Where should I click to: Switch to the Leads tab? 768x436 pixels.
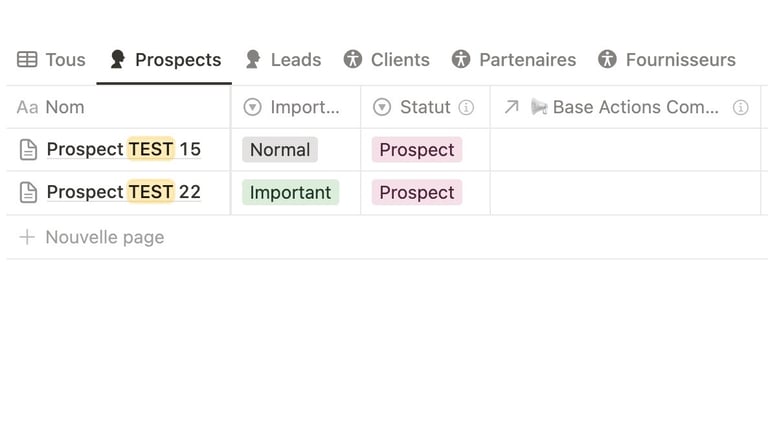pyautogui.click(x=284, y=60)
